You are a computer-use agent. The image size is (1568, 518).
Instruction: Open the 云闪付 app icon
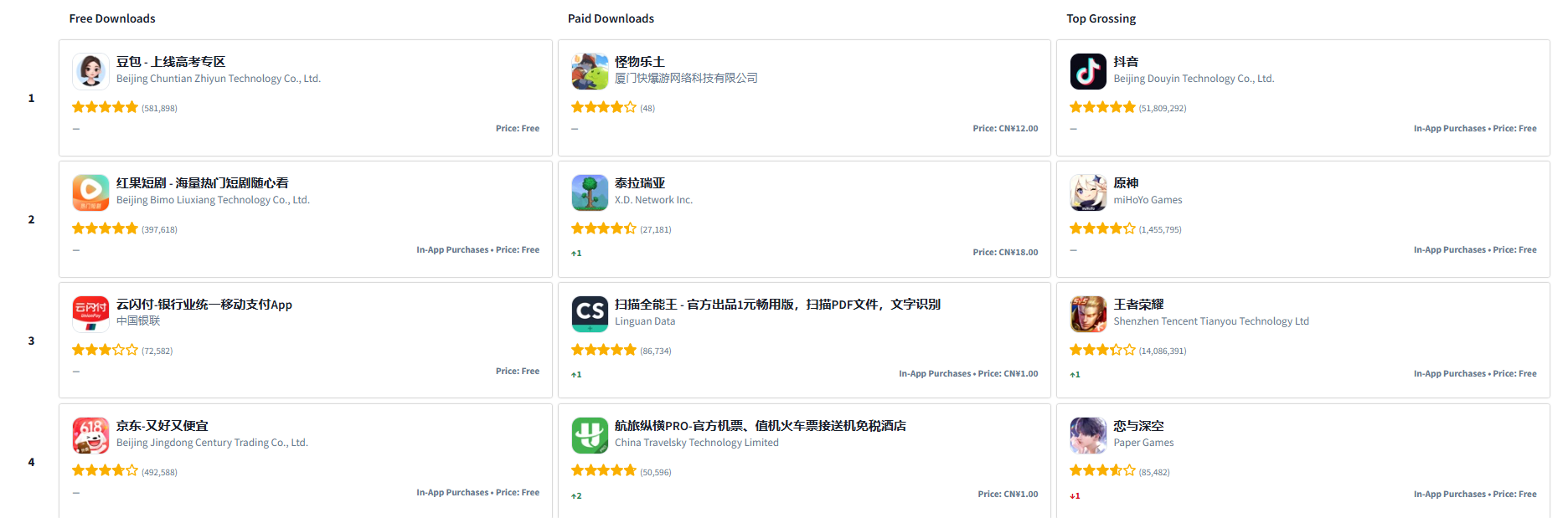pos(90,314)
